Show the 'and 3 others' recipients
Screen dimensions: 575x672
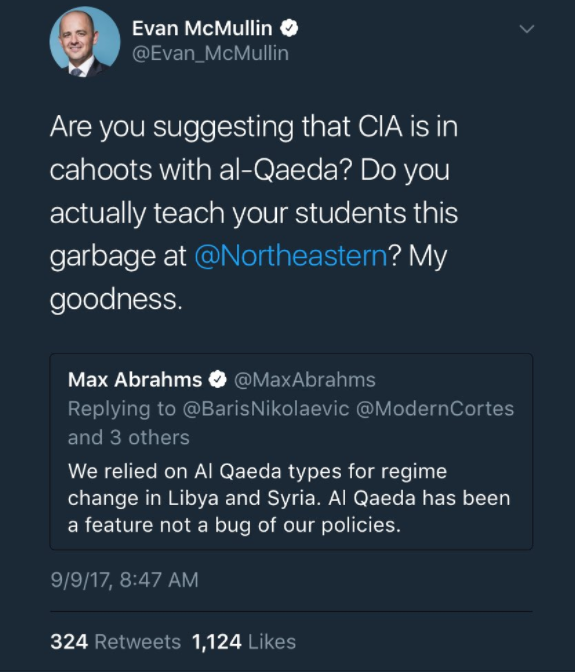(x=129, y=438)
